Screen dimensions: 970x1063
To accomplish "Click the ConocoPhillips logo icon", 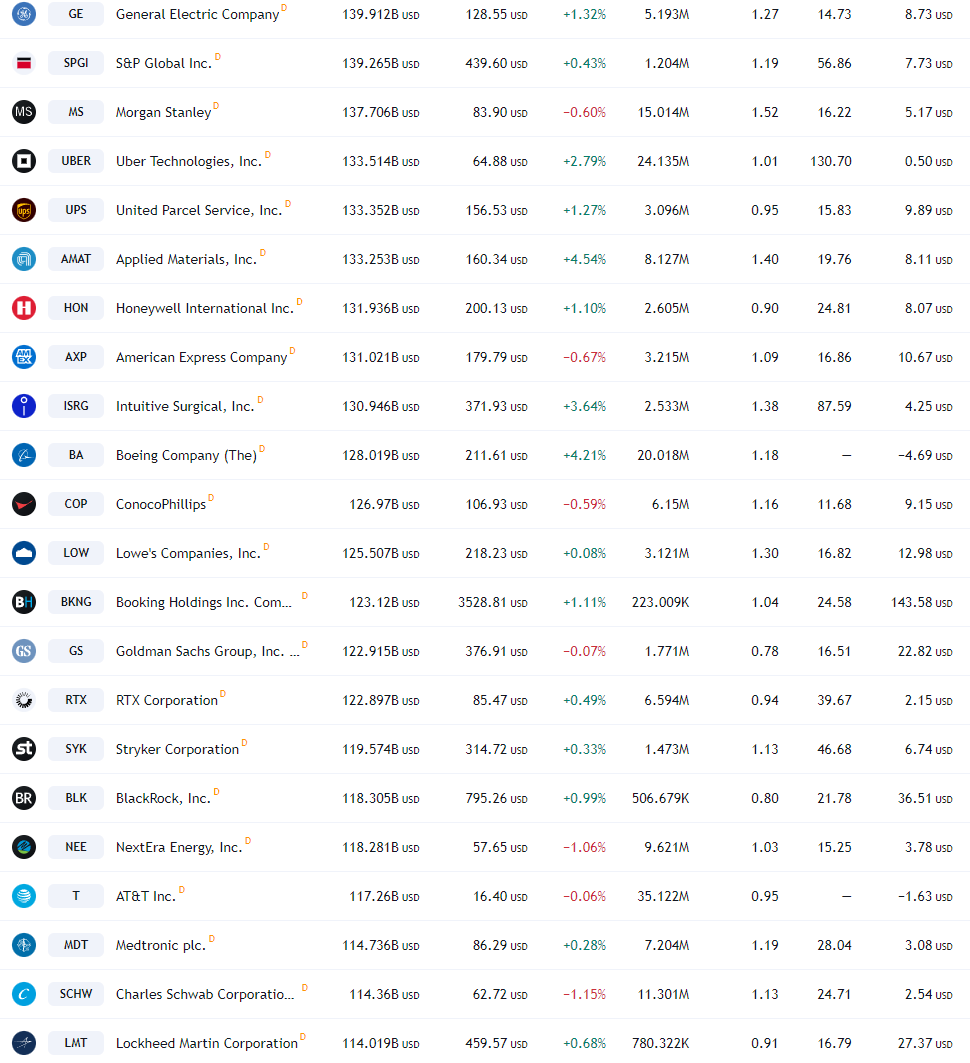I will pyautogui.click(x=24, y=504).
